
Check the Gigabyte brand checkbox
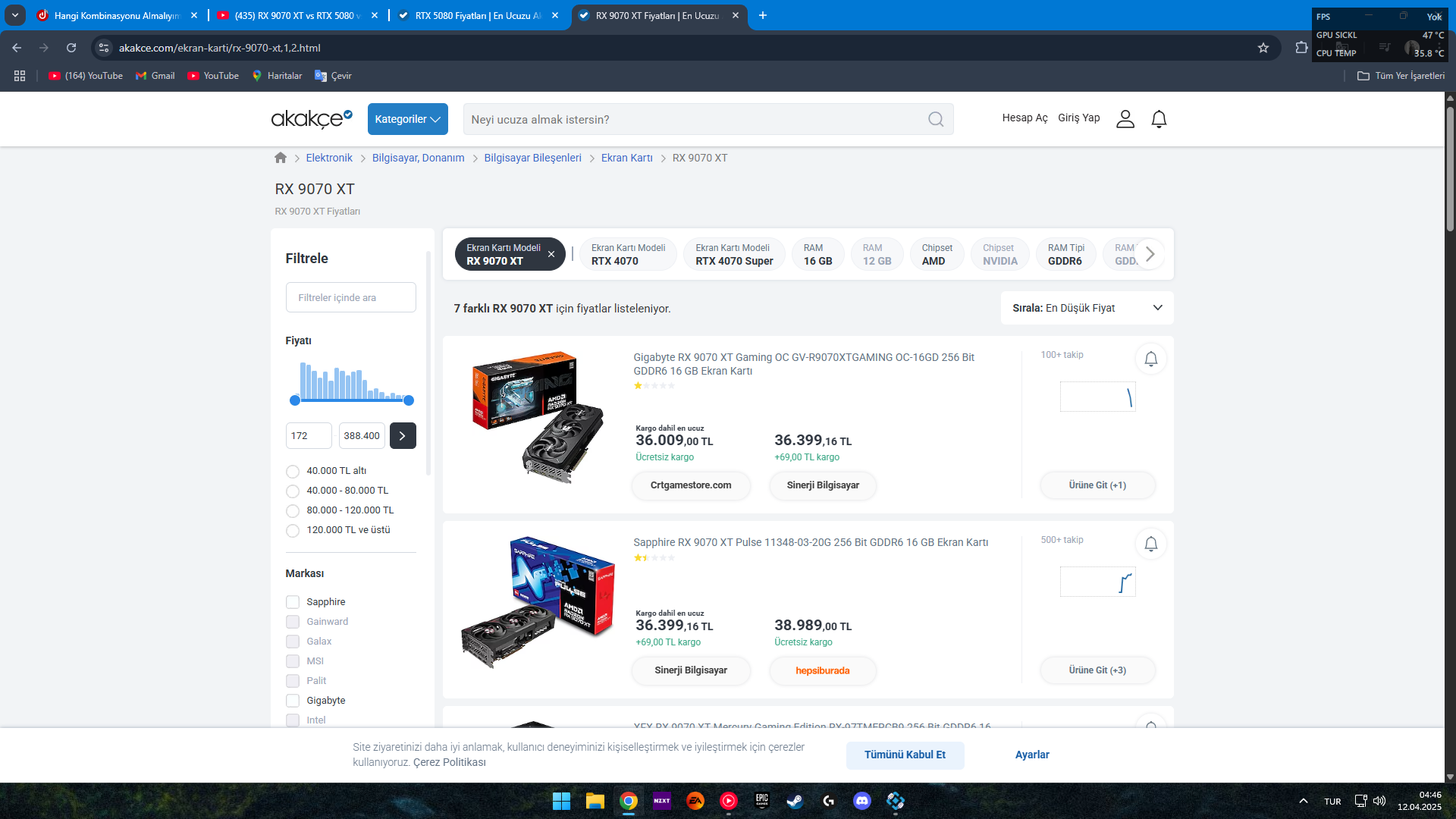point(293,701)
